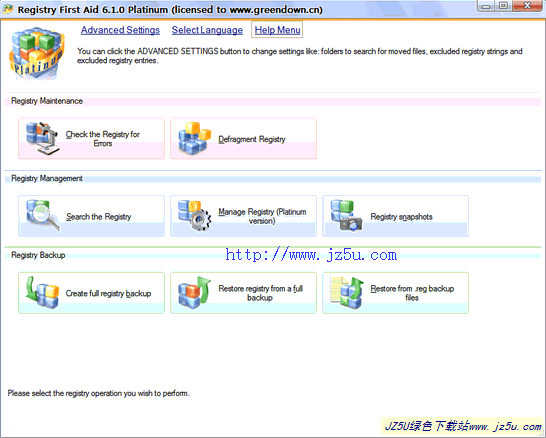Click the Platinum cube logo image
Viewport: 546px width, 438px height.
click(36, 53)
